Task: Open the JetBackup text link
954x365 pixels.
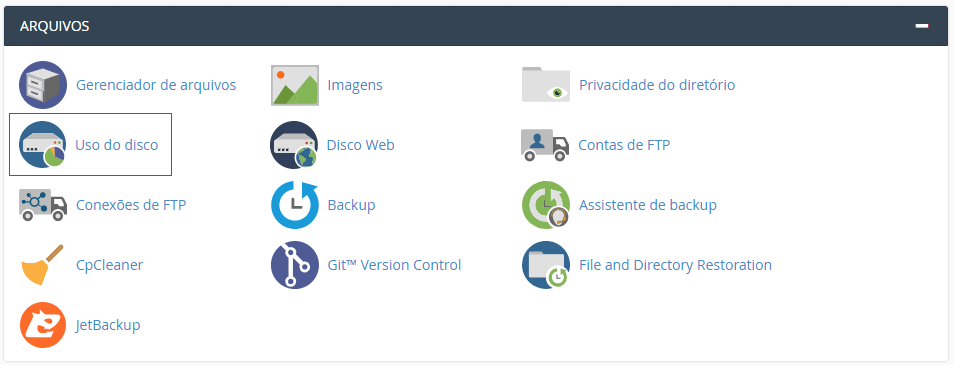Action: (108, 325)
